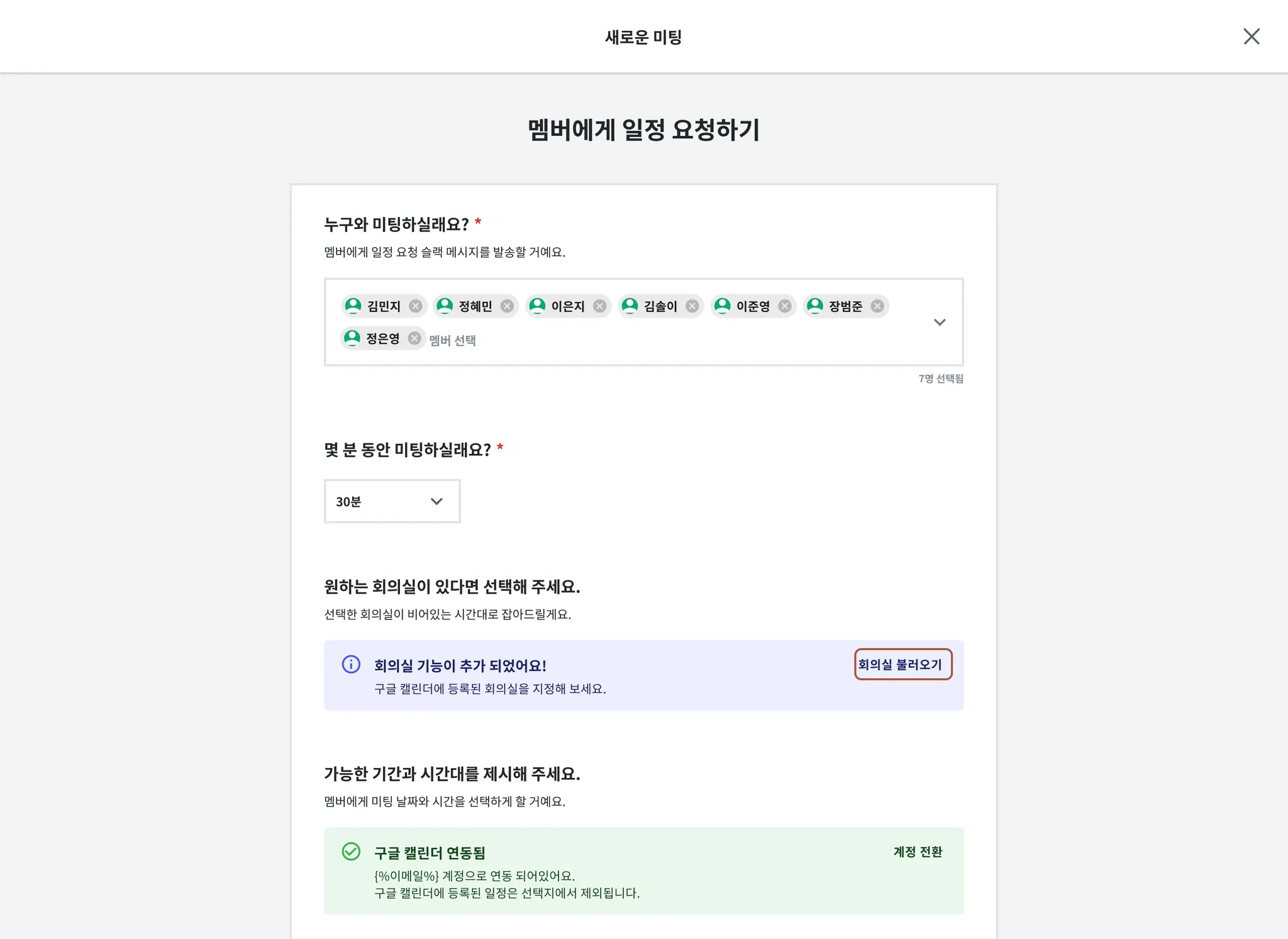
Task: Click the 김솔이 member chip name
Action: pos(660,306)
